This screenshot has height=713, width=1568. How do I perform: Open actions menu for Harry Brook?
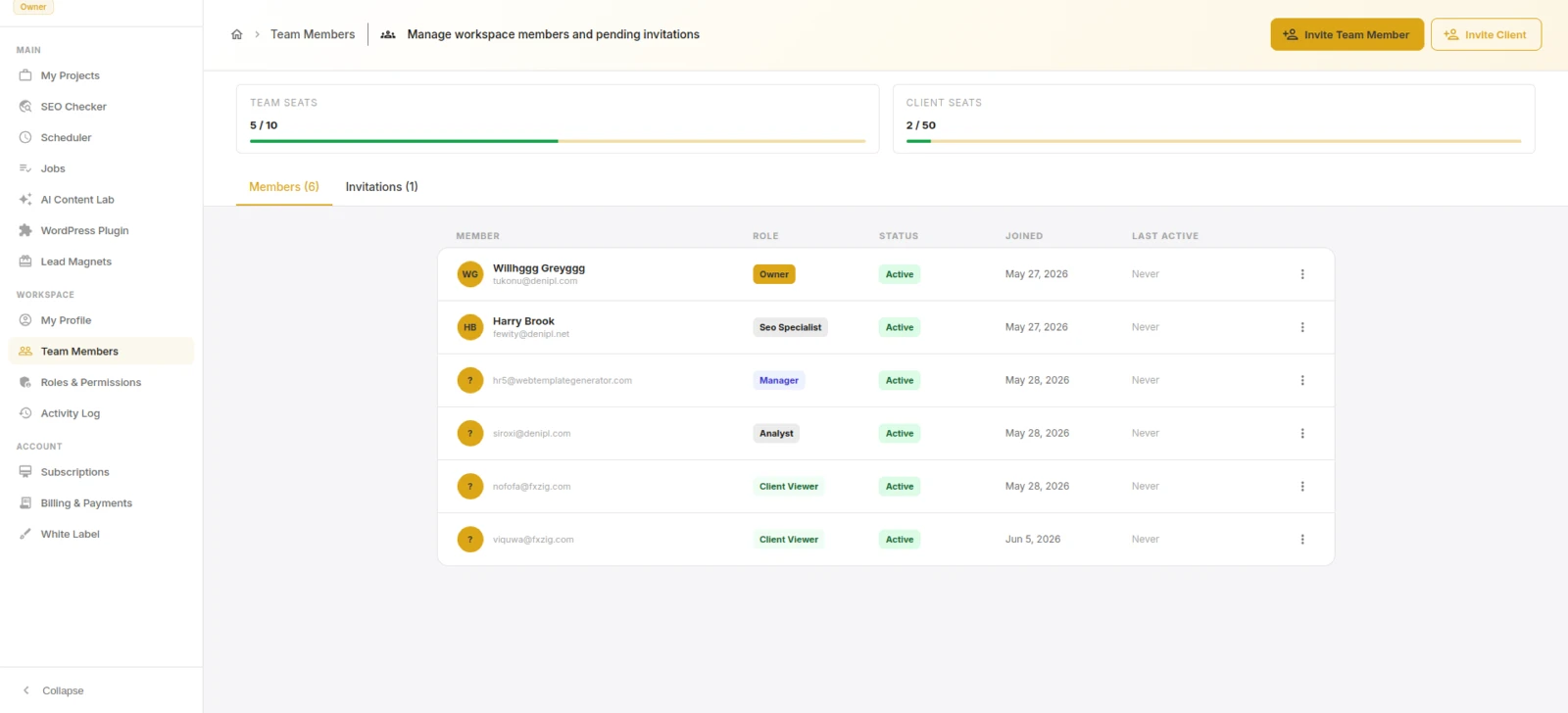coord(1302,327)
